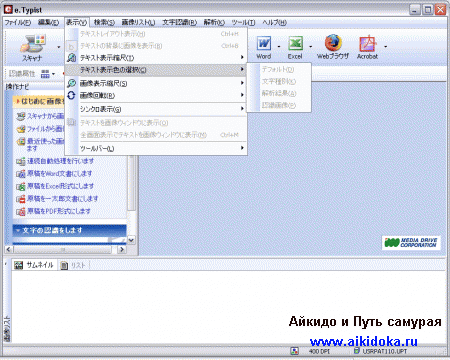The height and width of the screenshot is (360, 450).
Task: Click the icon beside 原稿を一太郎文書にします
Action: (21, 199)
